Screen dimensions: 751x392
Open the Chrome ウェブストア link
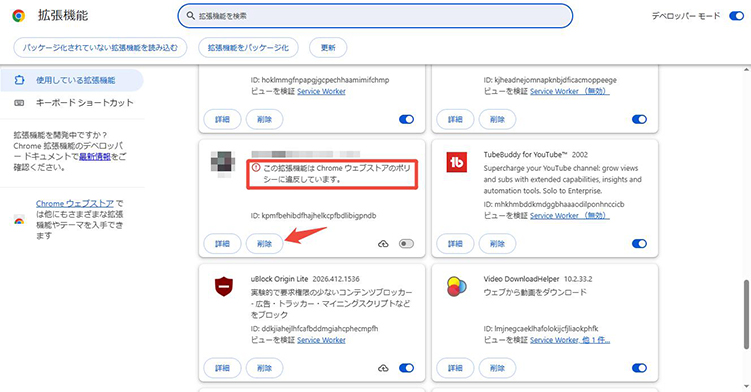point(75,204)
